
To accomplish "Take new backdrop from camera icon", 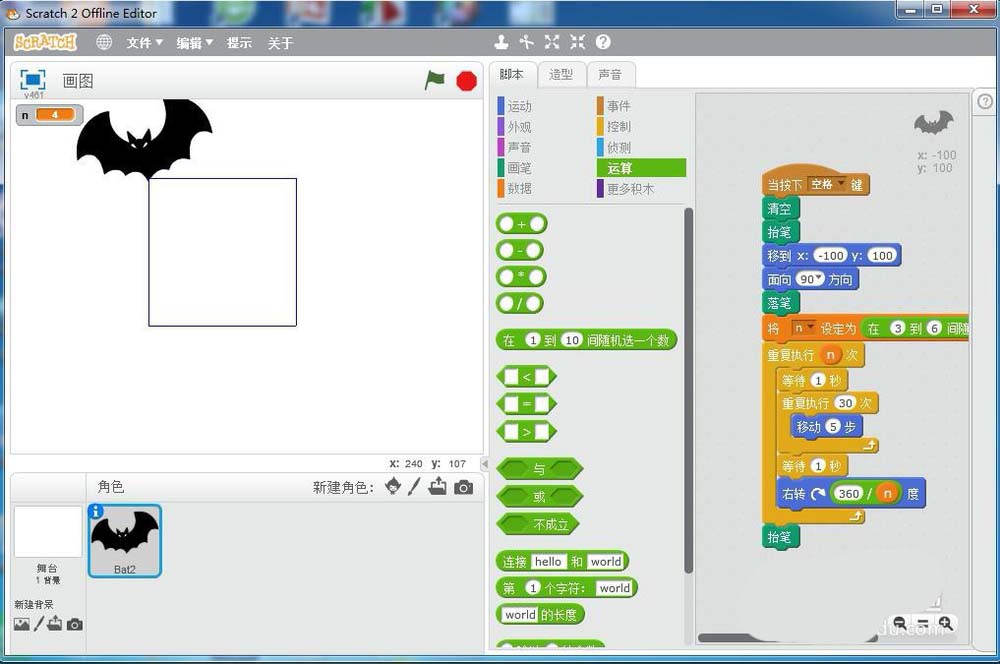I will point(75,624).
